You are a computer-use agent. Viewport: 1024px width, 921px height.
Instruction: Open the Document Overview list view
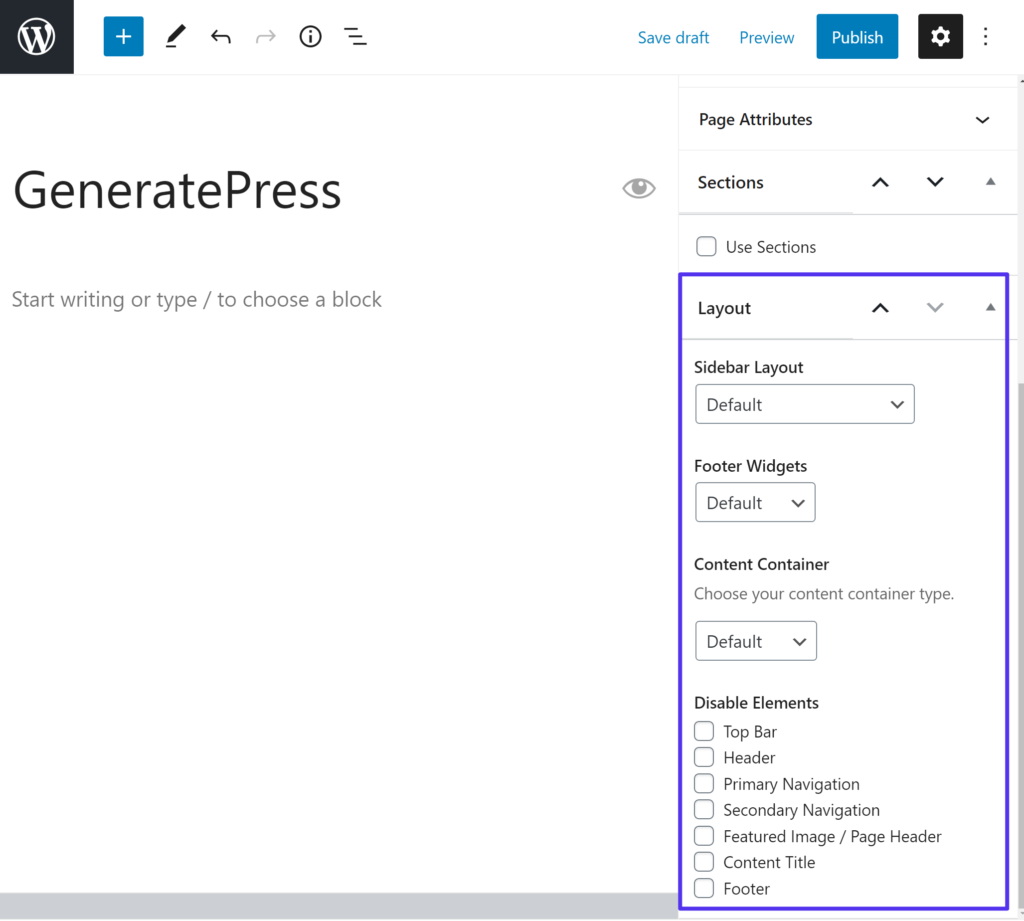click(x=355, y=36)
